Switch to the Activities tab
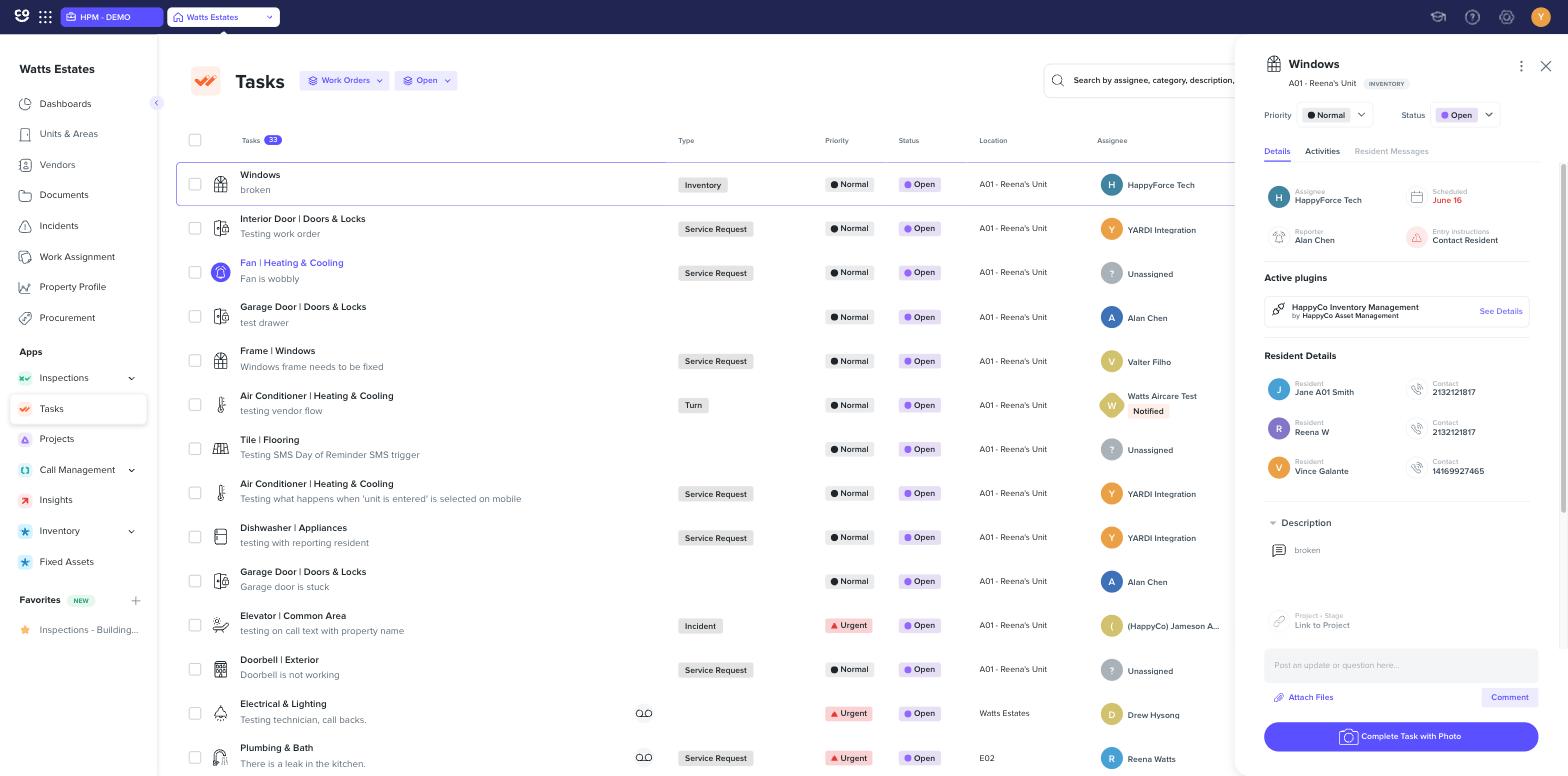The image size is (1568, 776). [x=1322, y=151]
